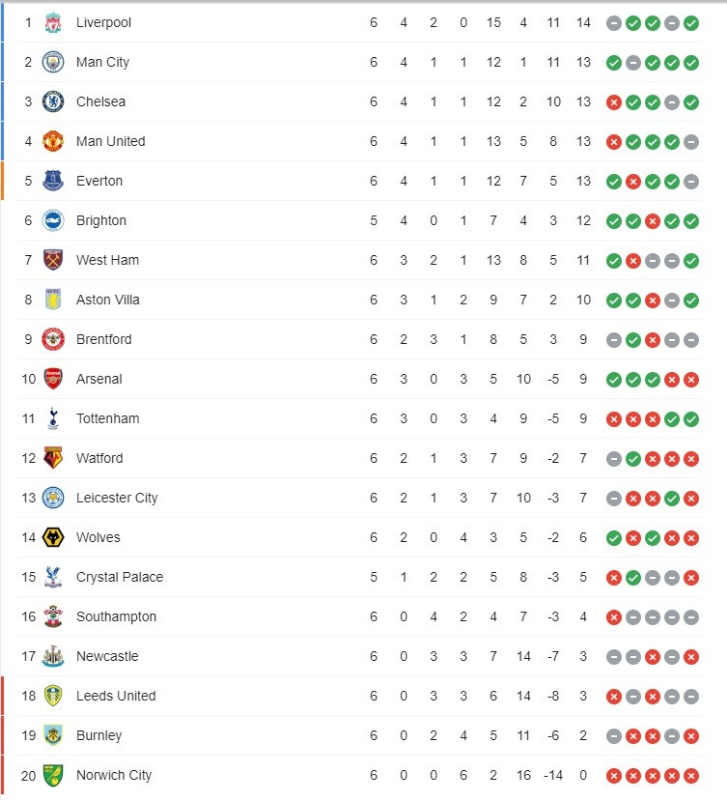Click Chelsea's first red loss indicator
Screen dimensions: 727x800
[x=614, y=103]
